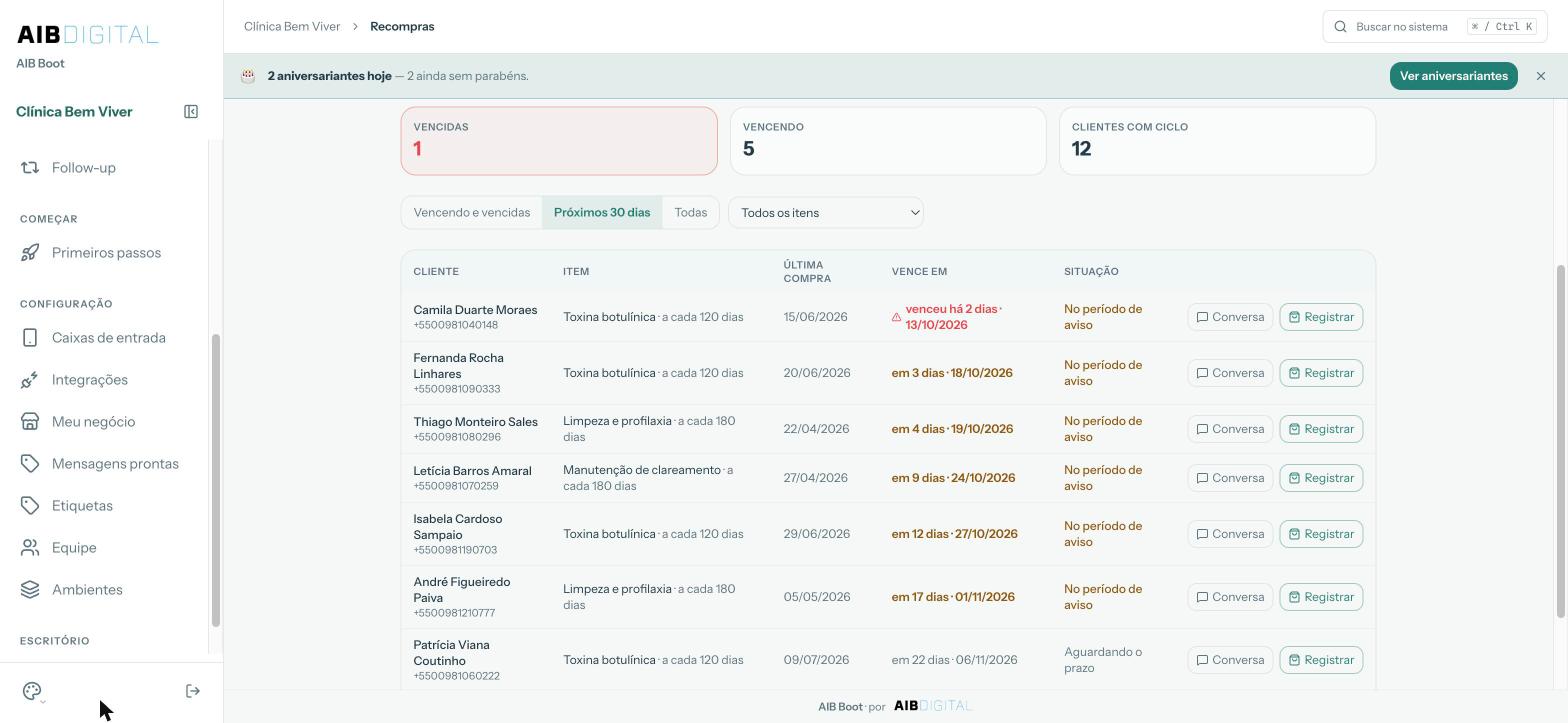This screenshot has height=723, width=1568.
Task: Click Clínica Bem Viver breadcrumb
Action: [292, 27]
